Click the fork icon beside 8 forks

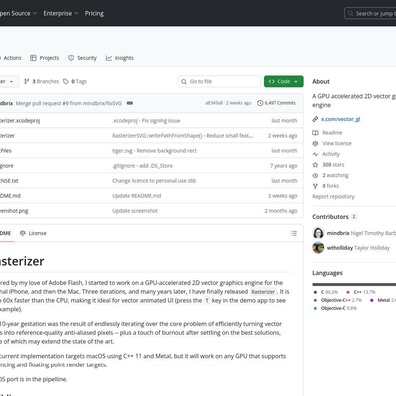click(x=315, y=186)
